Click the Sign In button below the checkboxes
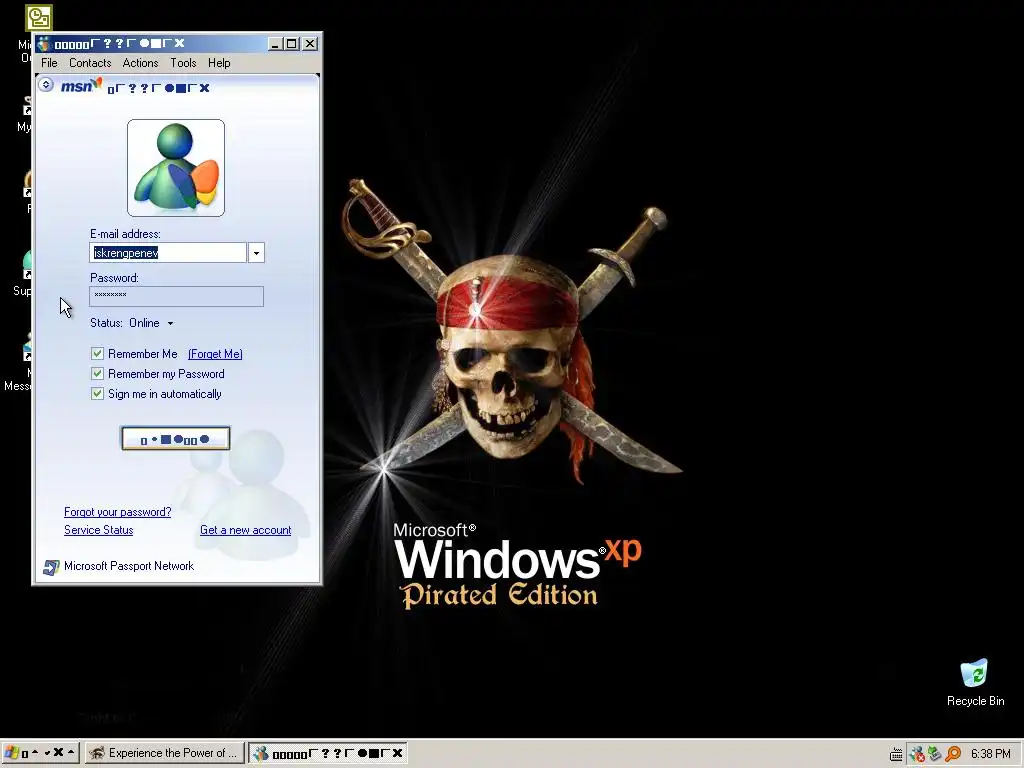Viewport: 1024px width, 768px height. [x=176, y=439]
